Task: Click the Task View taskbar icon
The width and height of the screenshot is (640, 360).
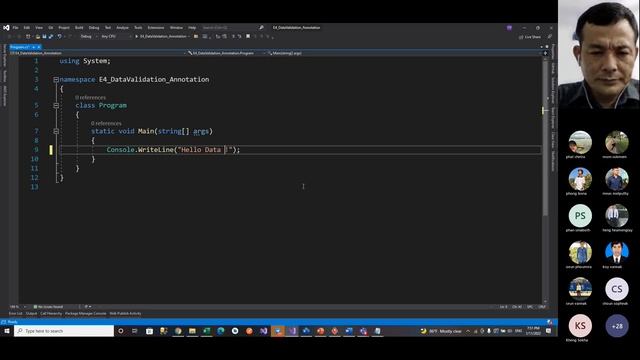Action: [x=135, y=331]
